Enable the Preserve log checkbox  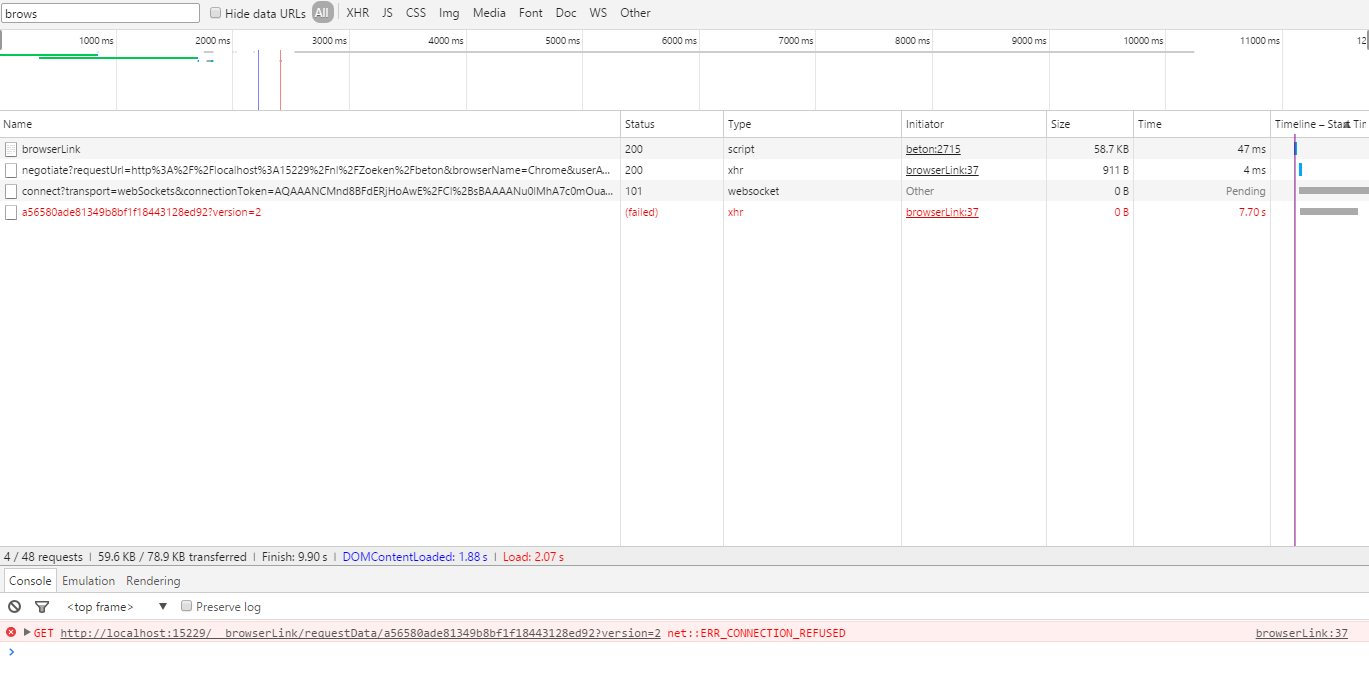[186, 606]
